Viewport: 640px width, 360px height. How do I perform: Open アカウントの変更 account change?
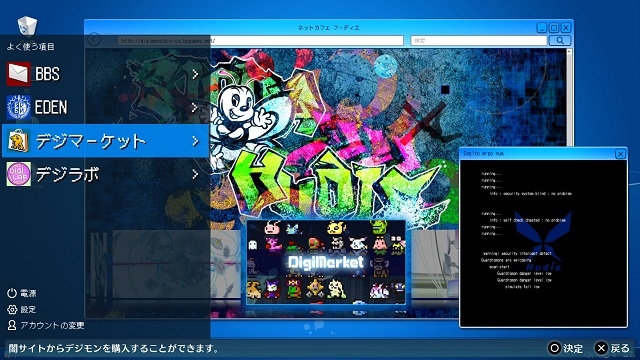pyautogui.click(x=46, y=325)
